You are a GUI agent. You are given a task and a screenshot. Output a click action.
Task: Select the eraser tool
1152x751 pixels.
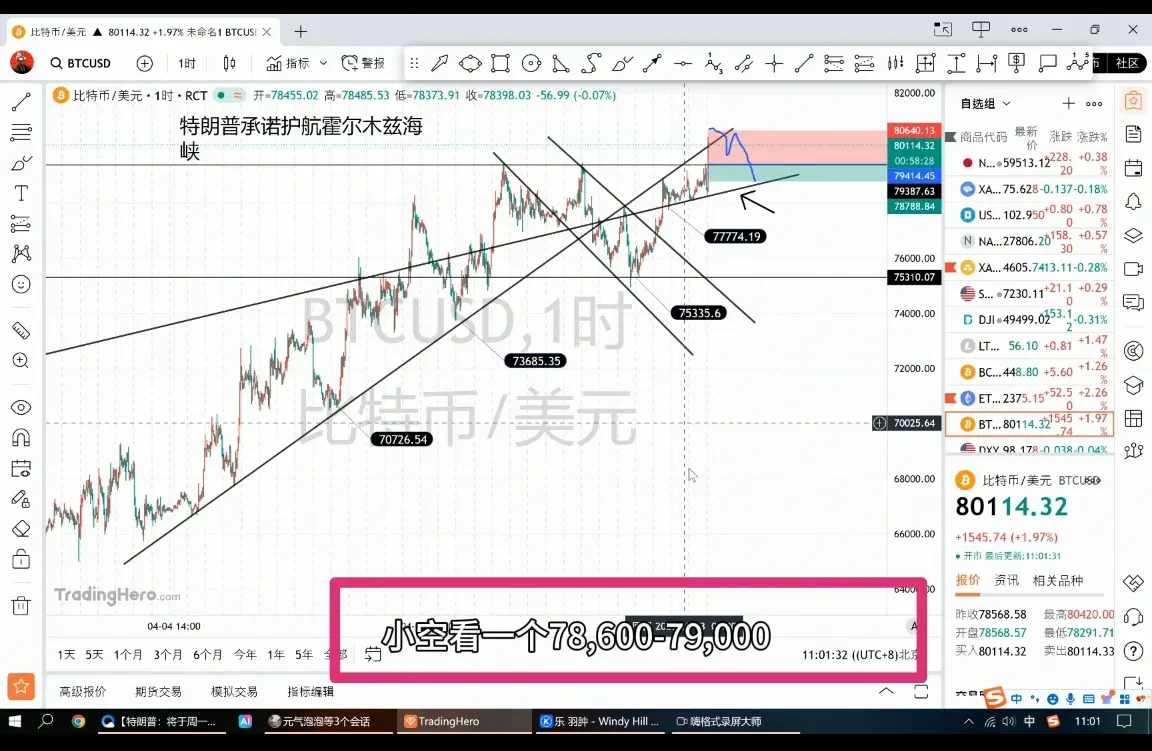(x=21, y=528)
